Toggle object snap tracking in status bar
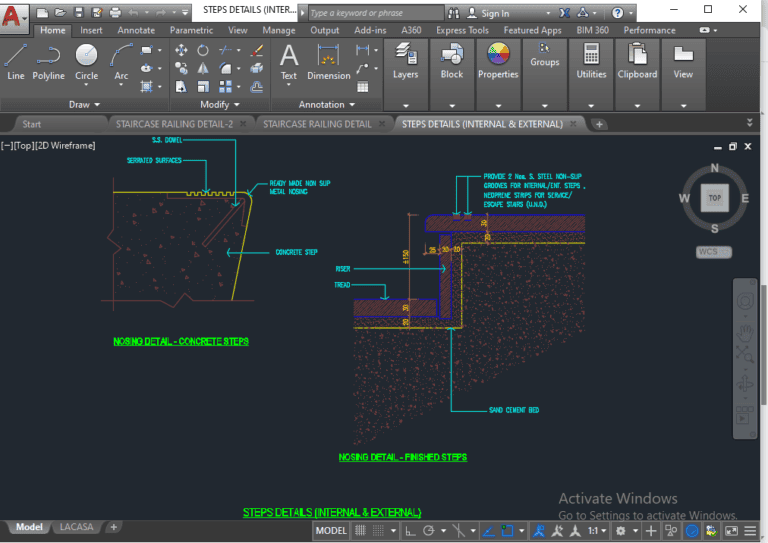 click(x=488, y=531)
